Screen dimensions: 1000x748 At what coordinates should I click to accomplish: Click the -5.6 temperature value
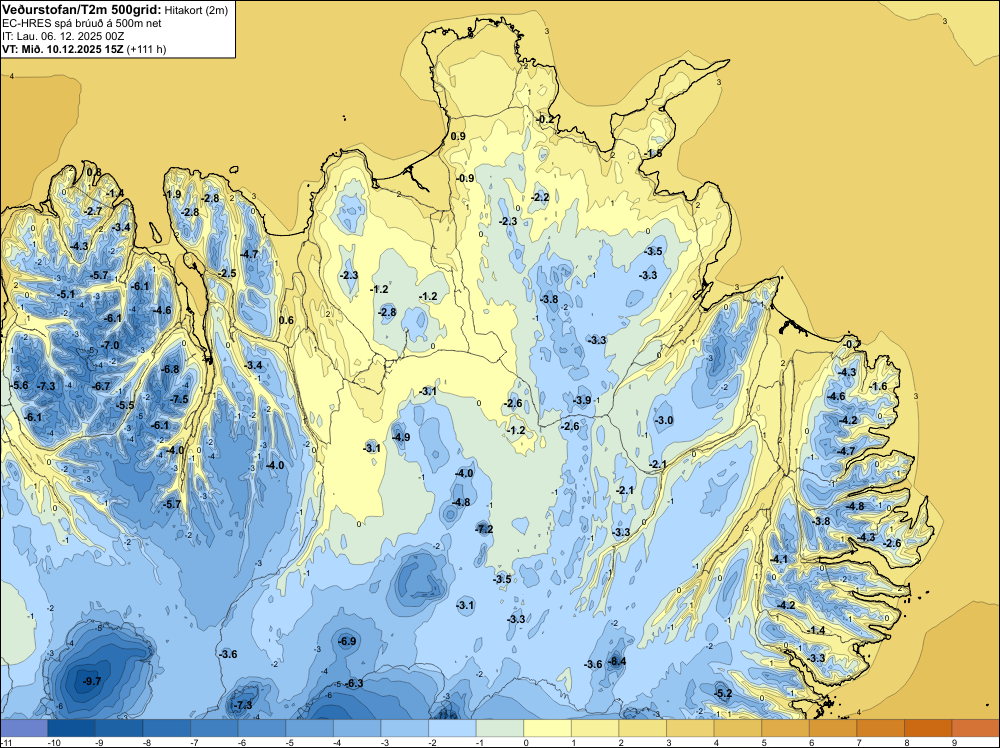coord(19,385)
